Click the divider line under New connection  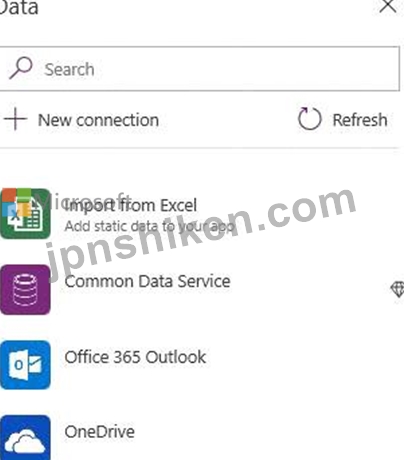[x=200, y=147]
